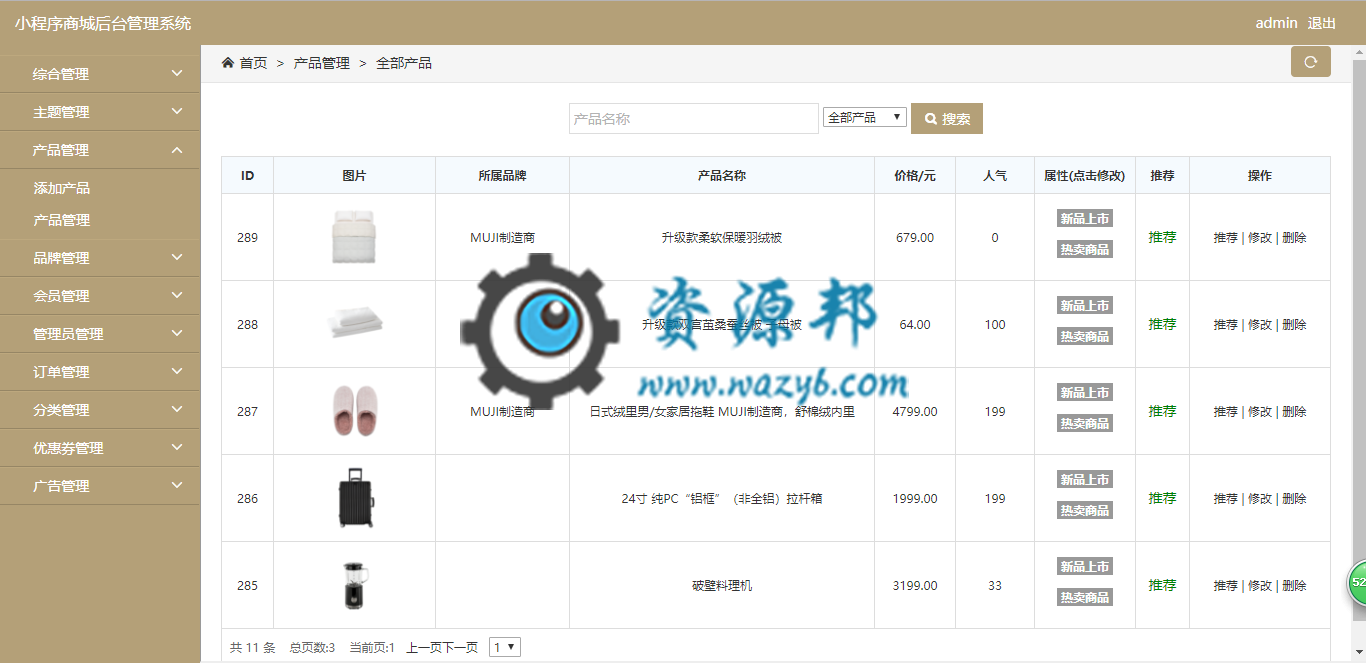Click the 价格/元 column header
The width and height of the screenshot is (1366, 663).
[915, 176]
